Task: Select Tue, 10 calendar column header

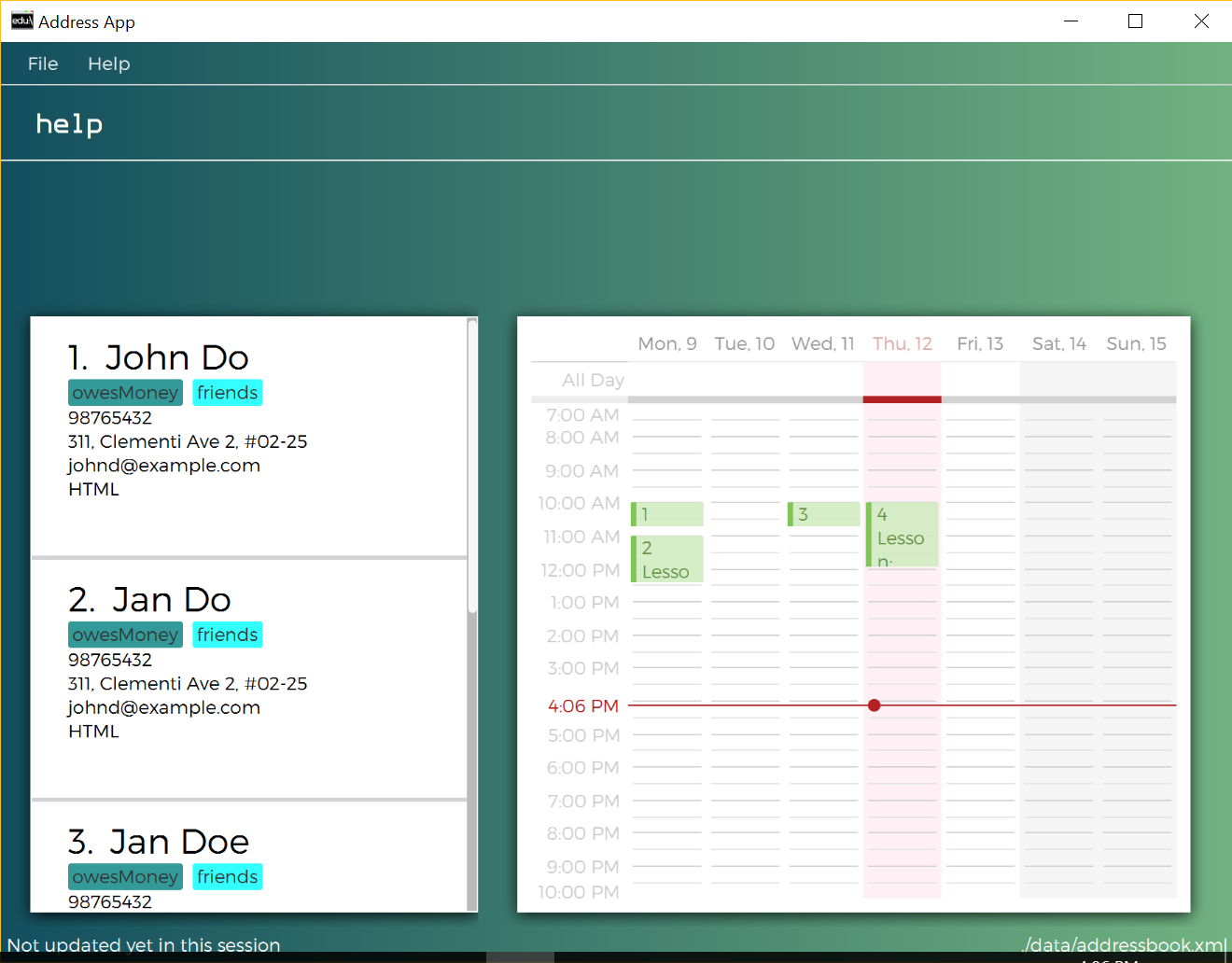Action: point(745,343)
